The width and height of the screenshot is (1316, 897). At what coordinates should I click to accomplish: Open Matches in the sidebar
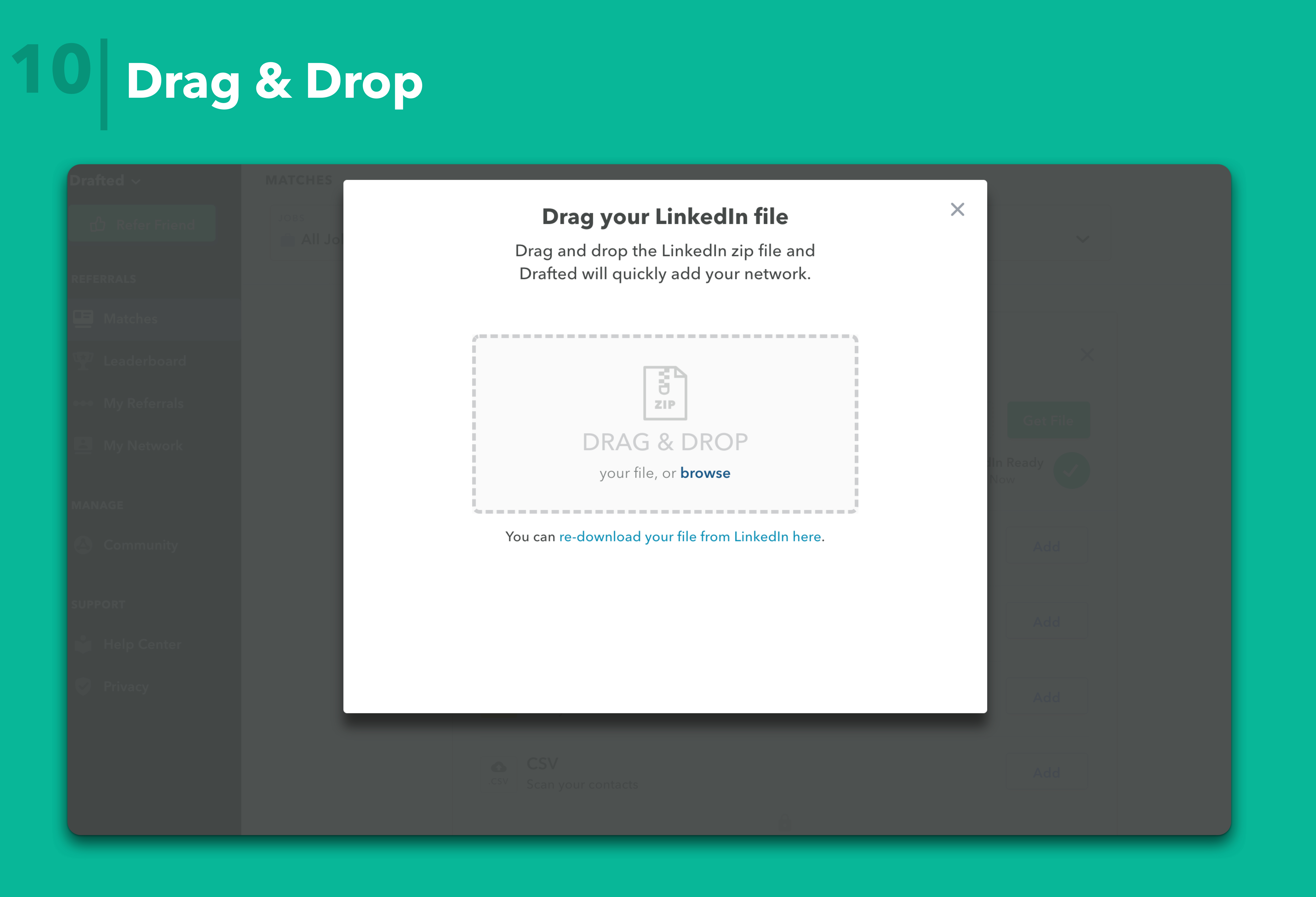coord(154,319)
